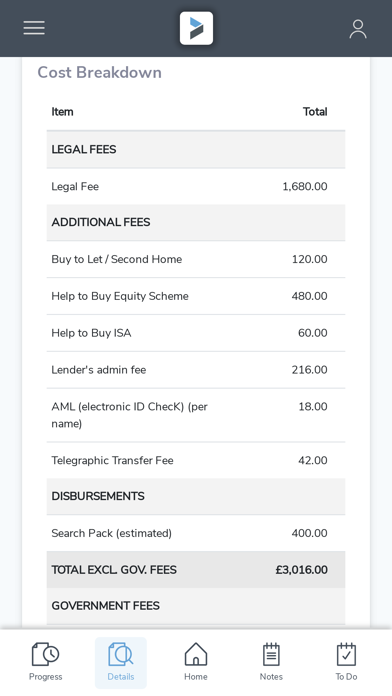The width and height of the screenshot is (392, 696).
Task: Click the Help to Buy Equity Scheme row
Action: 196,296
